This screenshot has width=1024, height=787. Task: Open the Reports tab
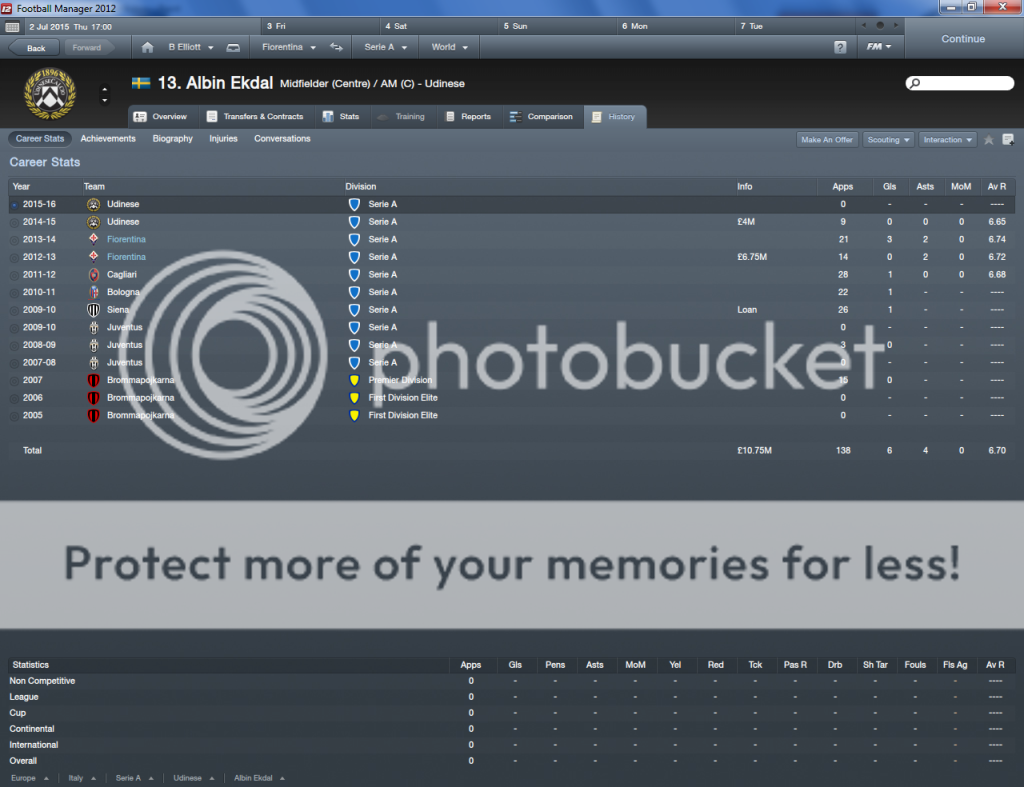click(468, 117)
